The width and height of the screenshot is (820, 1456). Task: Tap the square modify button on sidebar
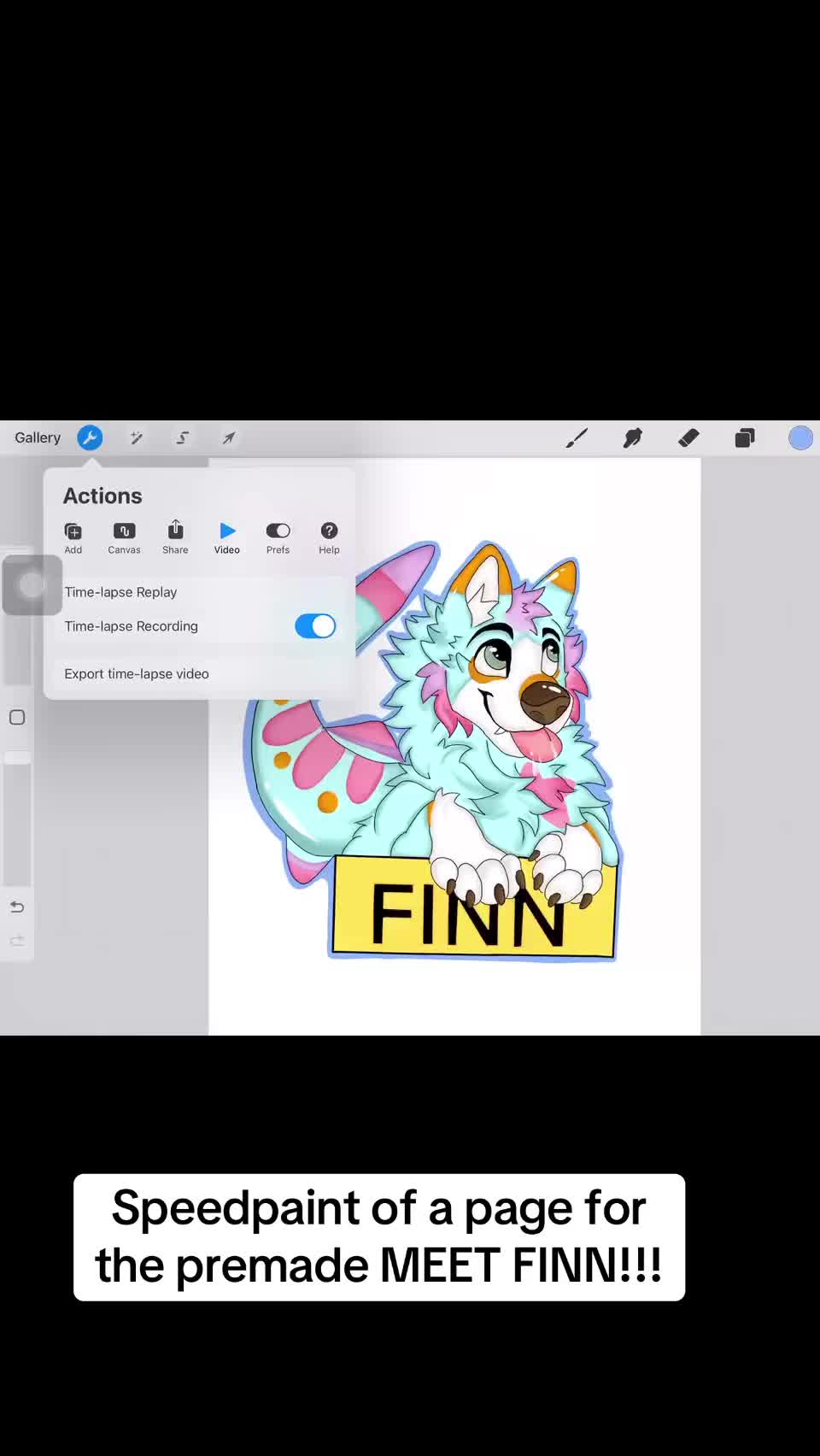pos(17,717)
